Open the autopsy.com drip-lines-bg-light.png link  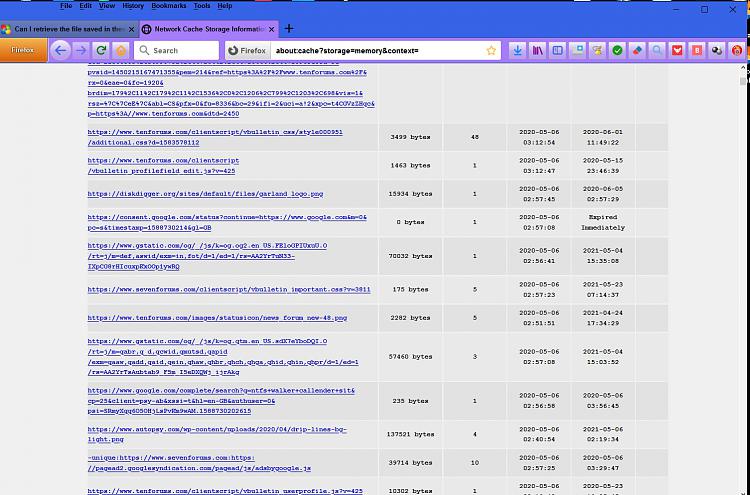click(x=217, y=434)
